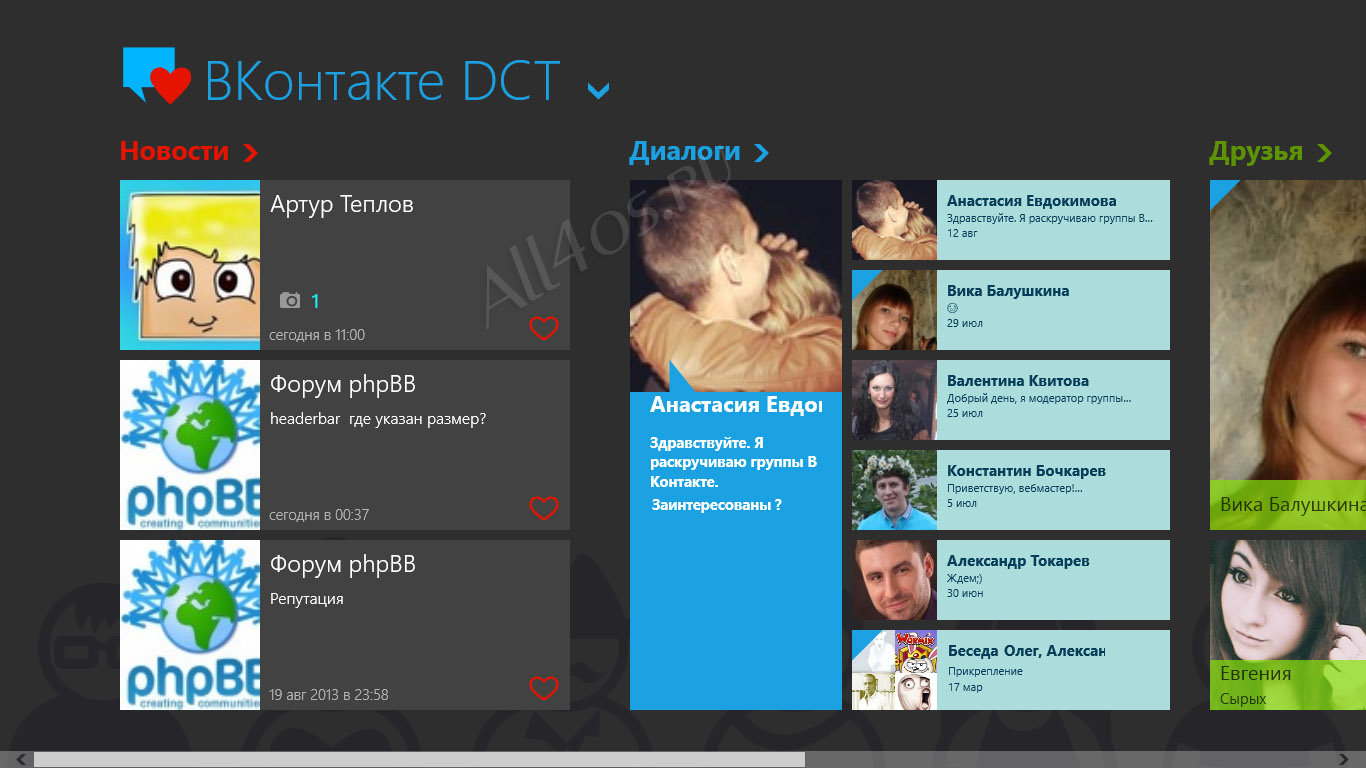Open the dropdown arrow next to ВКонтакте DCT

click(x=598, y=91)
